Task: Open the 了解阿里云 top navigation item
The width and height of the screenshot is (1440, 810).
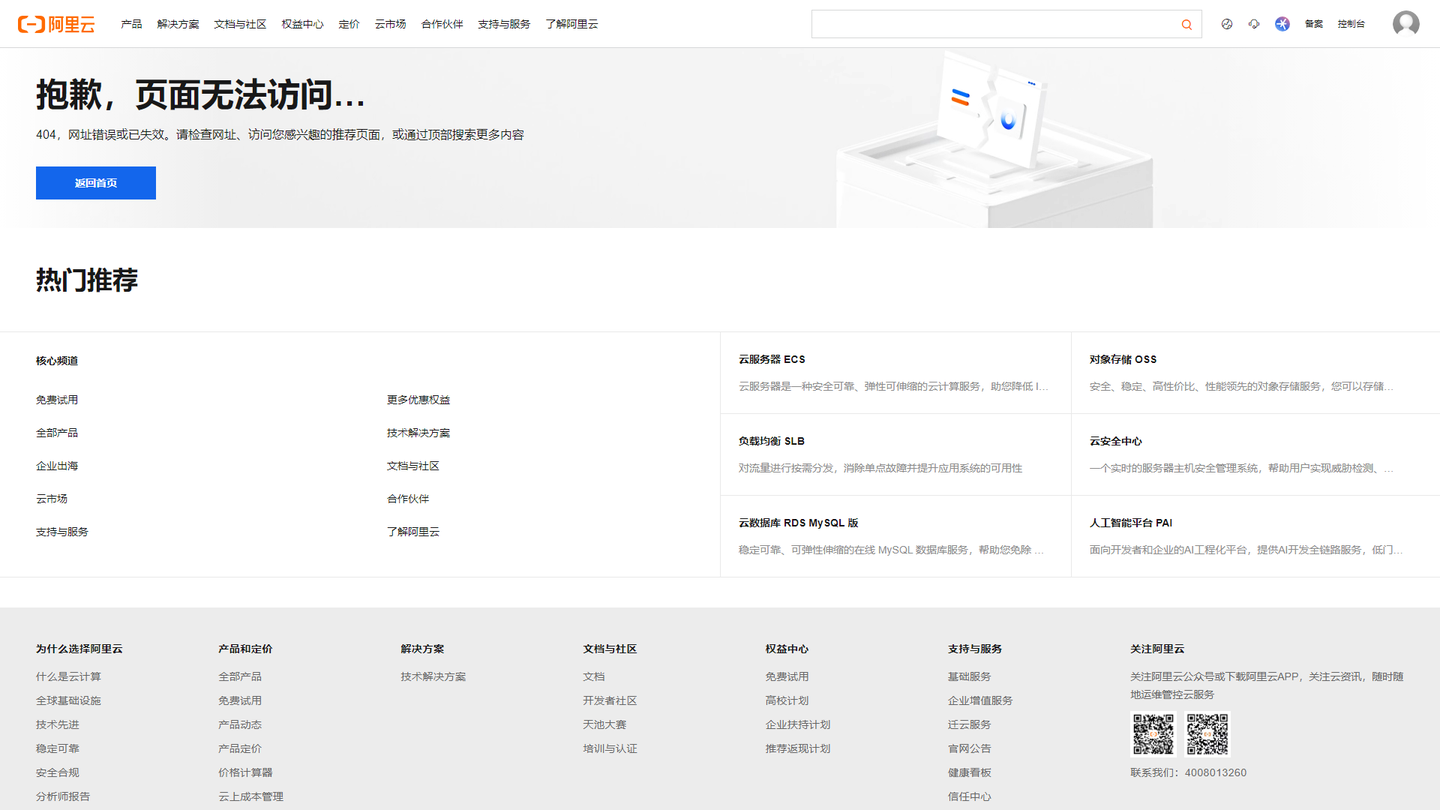Action: (x=572, y=24)
